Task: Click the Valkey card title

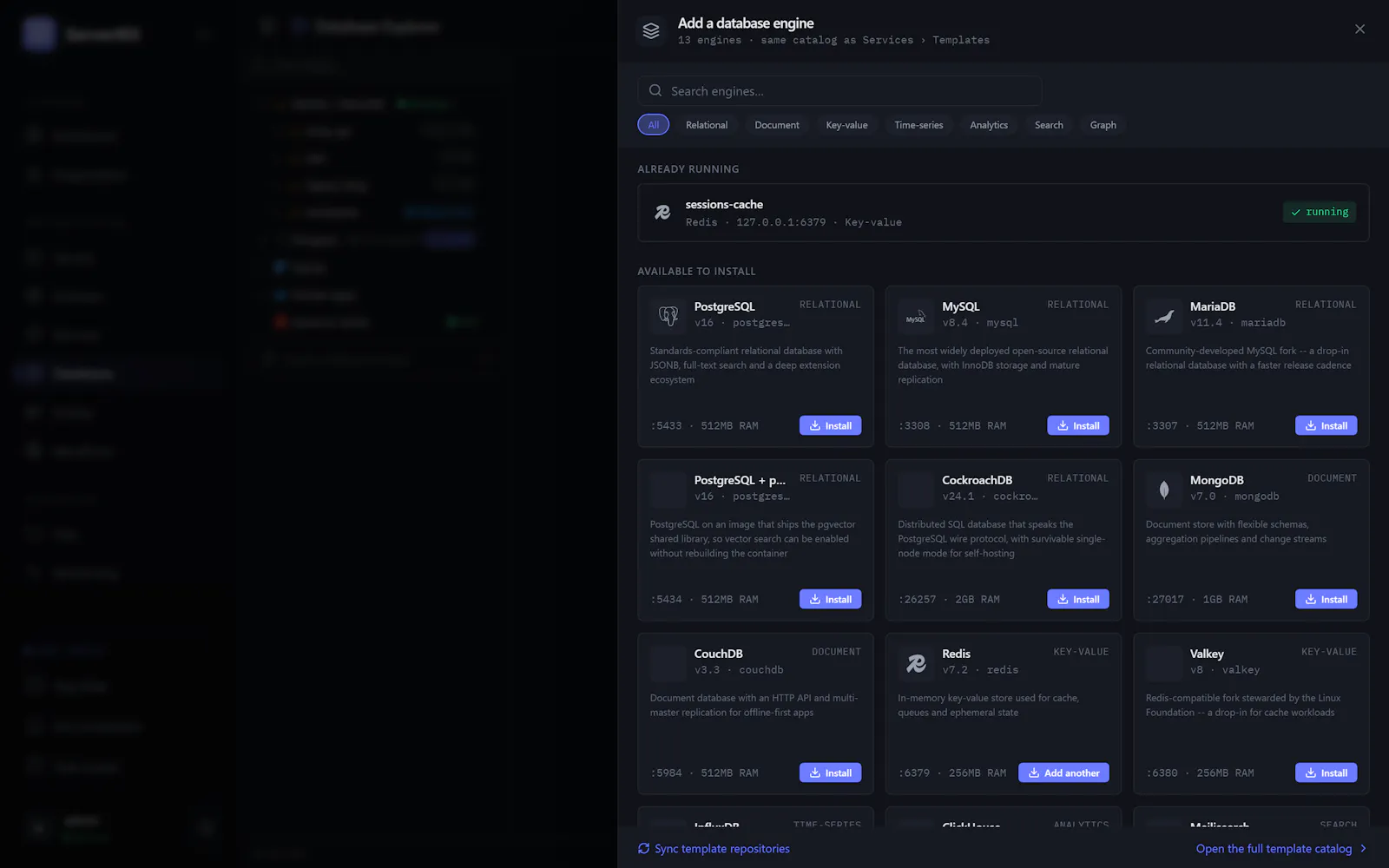Action: pos(1207,654)
